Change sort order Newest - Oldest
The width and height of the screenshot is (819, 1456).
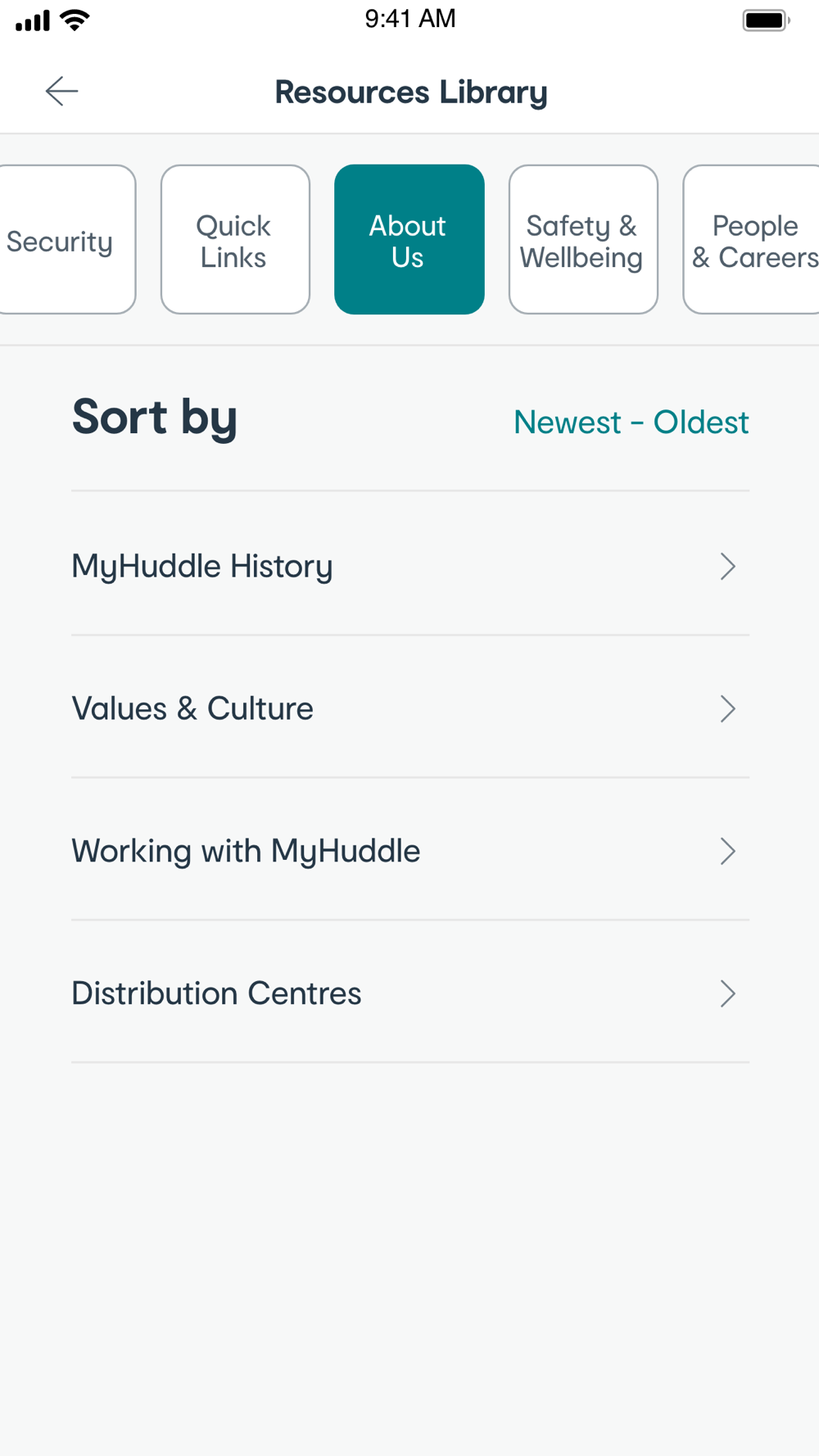coord(631,423)
